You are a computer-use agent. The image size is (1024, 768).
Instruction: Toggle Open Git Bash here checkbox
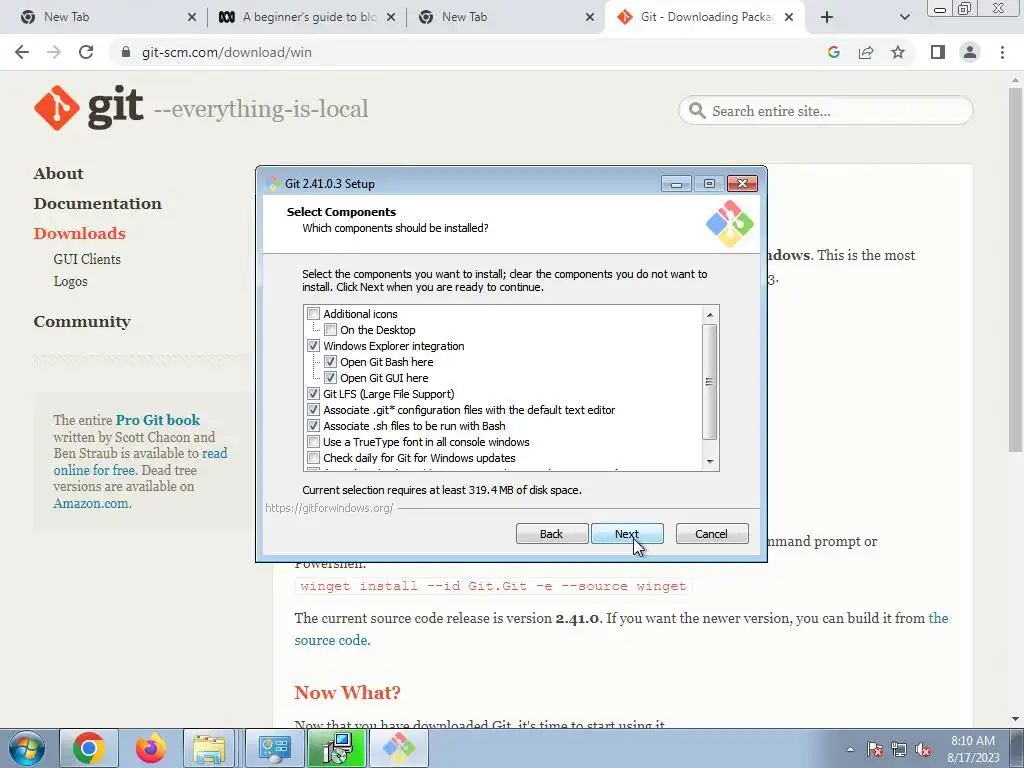(x=330, y=362)
